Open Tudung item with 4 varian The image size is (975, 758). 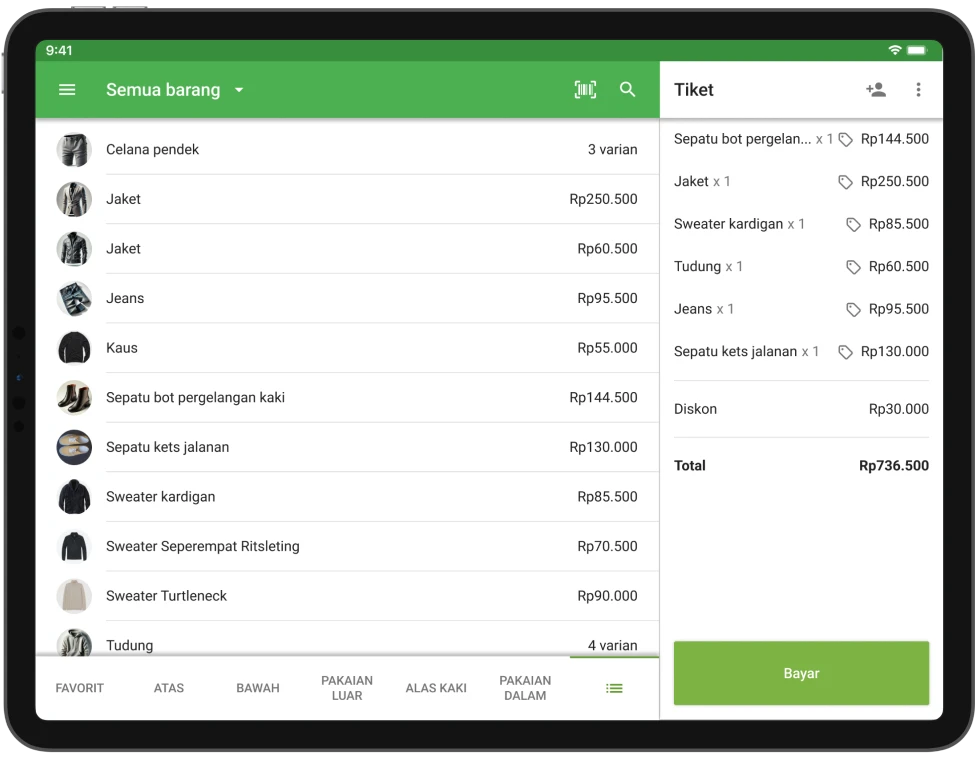tap(346, 644)
